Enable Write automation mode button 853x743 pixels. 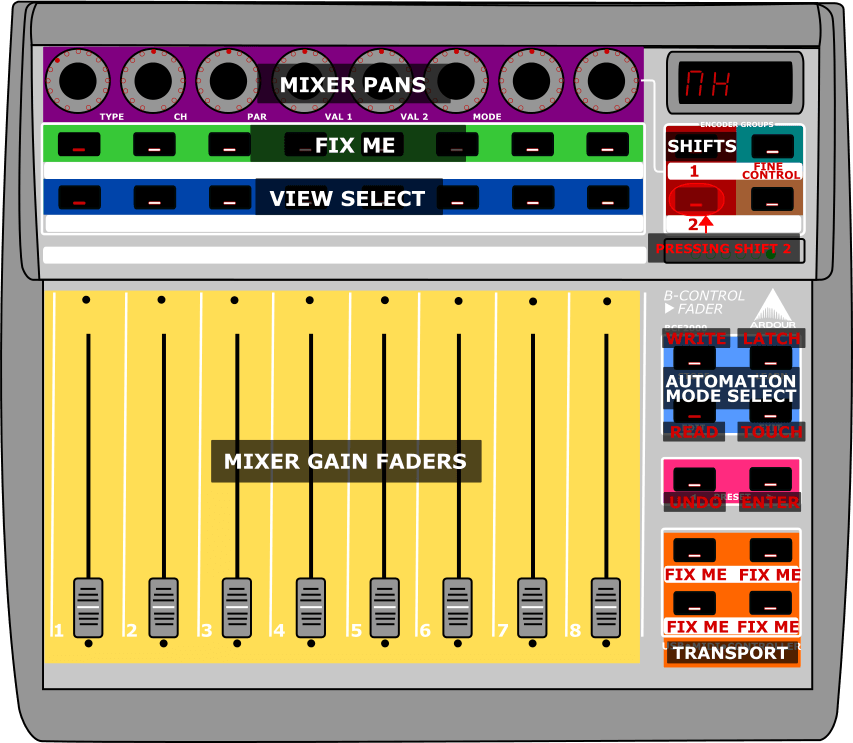coord(695,358)
